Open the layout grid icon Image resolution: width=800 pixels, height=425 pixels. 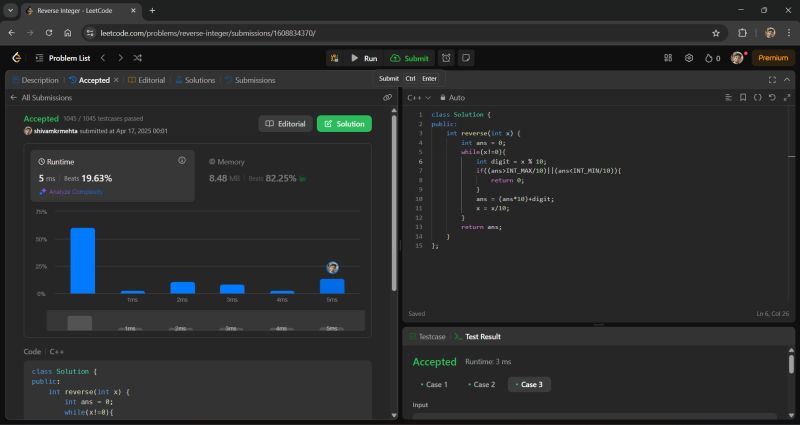[x=668, y=58]
